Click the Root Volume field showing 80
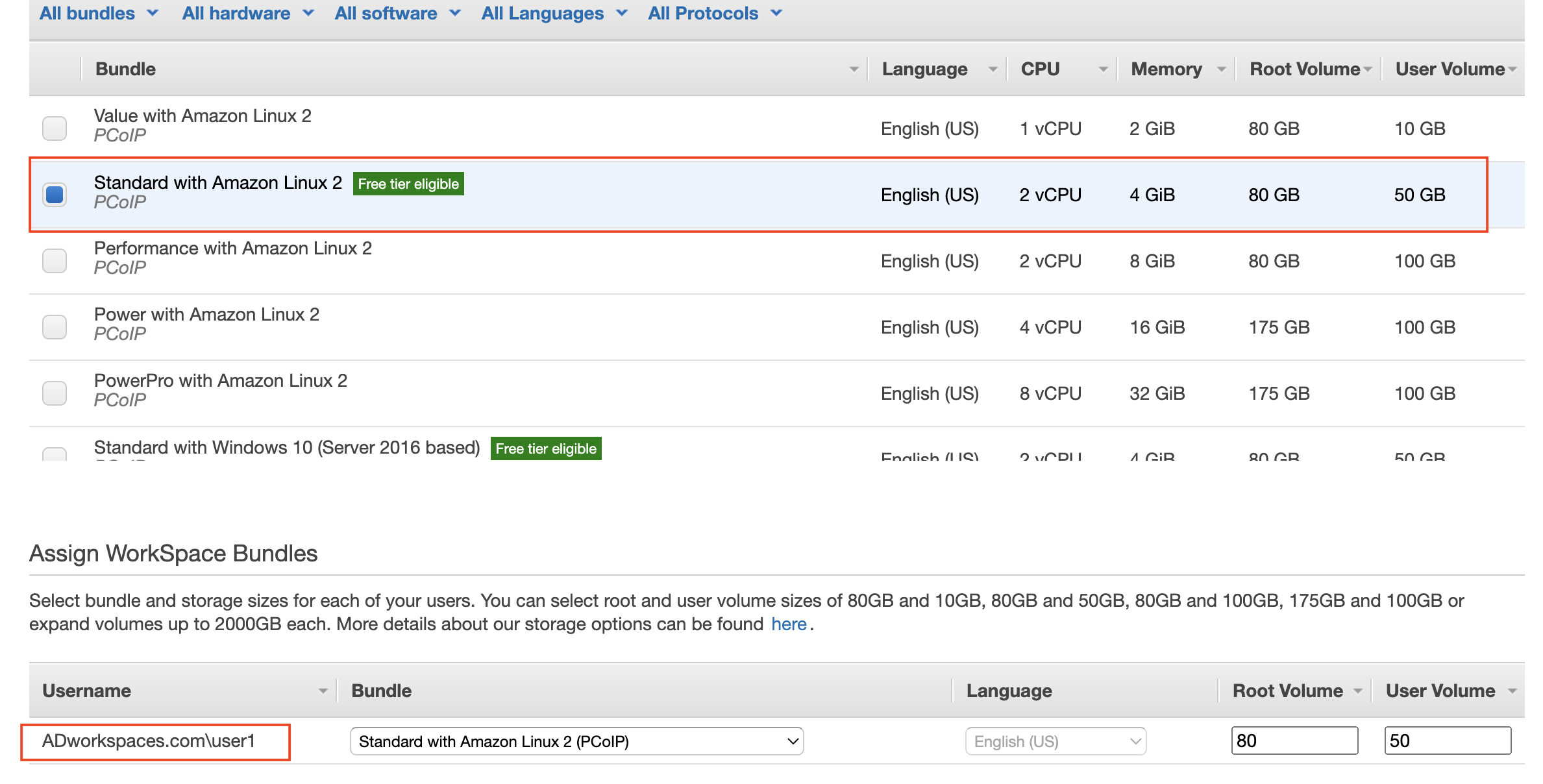 click(x=1294, y=741)
